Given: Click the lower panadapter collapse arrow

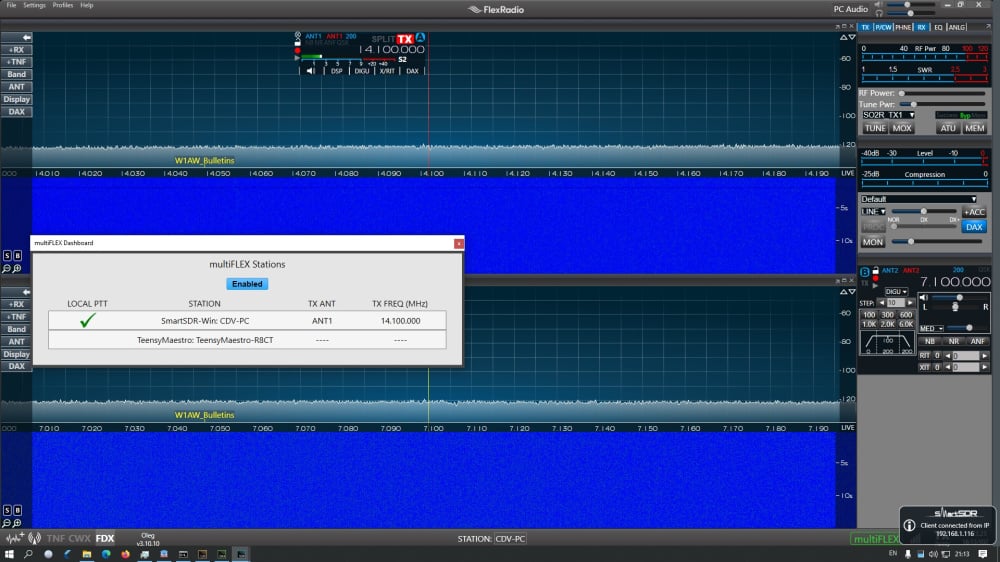Looking at the screenshot, I should click(26, 292).
